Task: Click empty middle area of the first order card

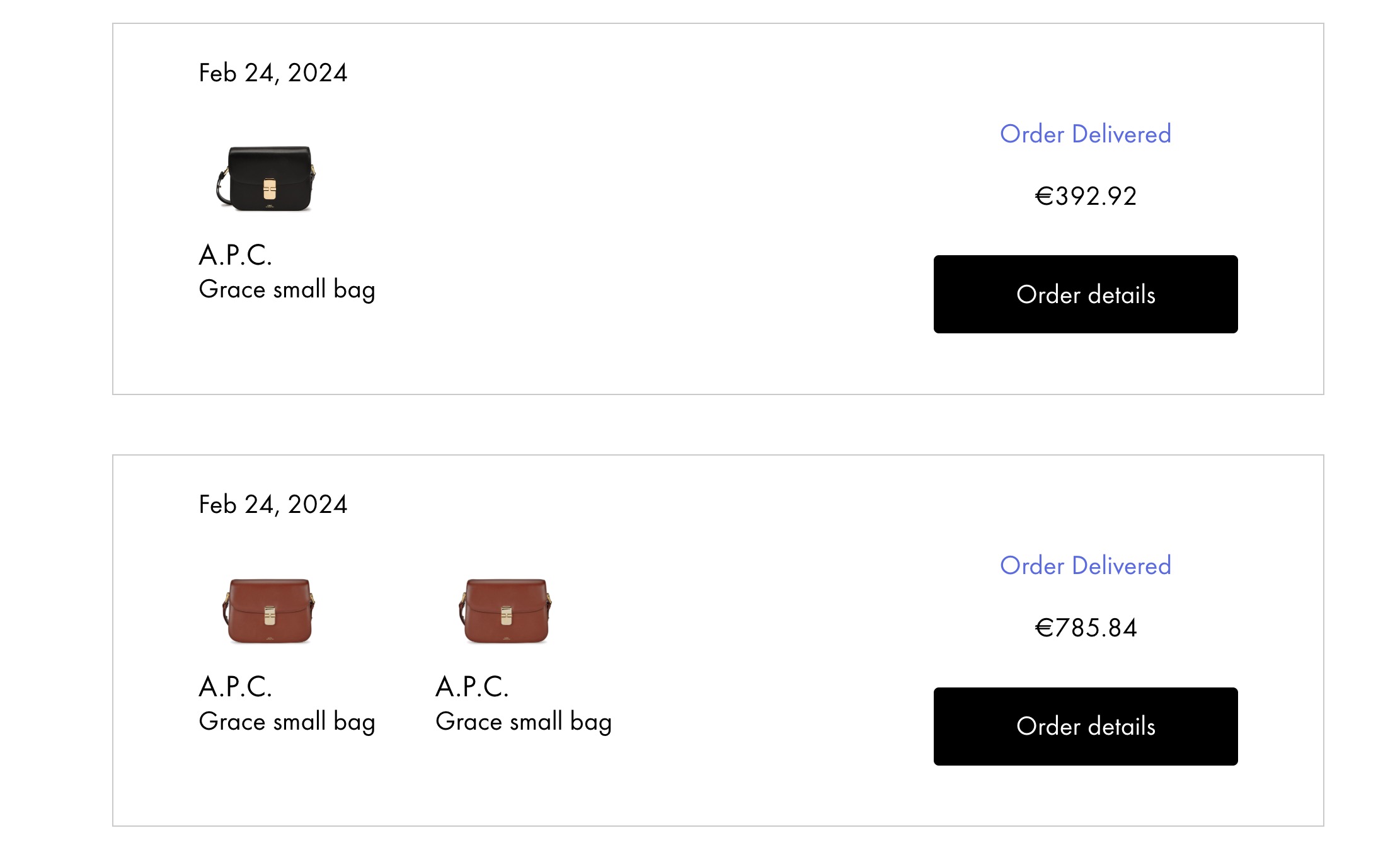Action: [630, 208]
